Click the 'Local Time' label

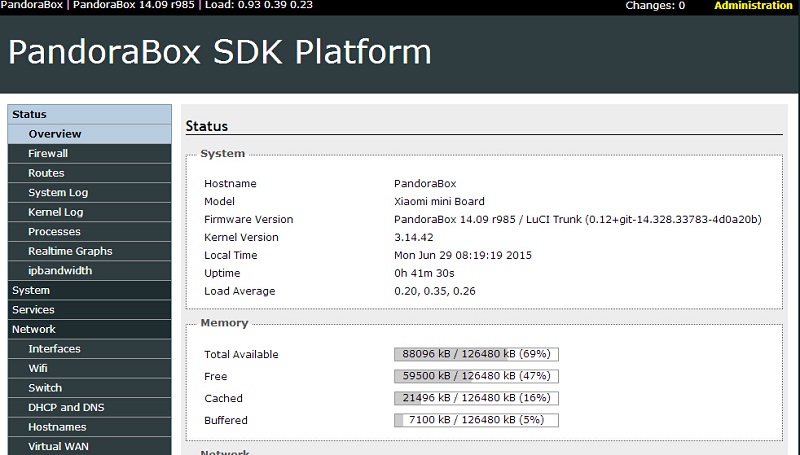pyautogui.click(x=231, y=255)
